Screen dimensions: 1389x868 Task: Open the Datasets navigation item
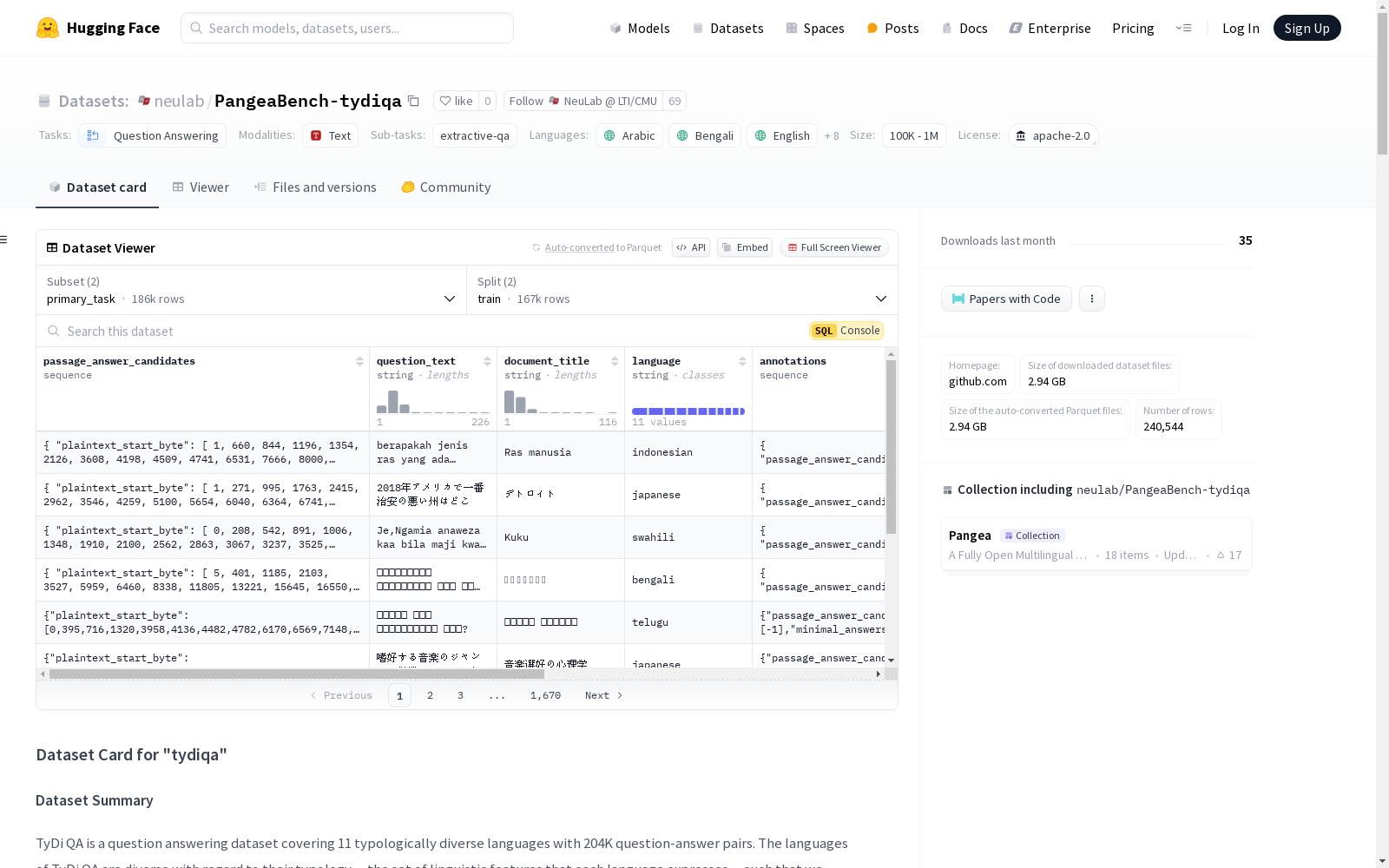point(727,28)
